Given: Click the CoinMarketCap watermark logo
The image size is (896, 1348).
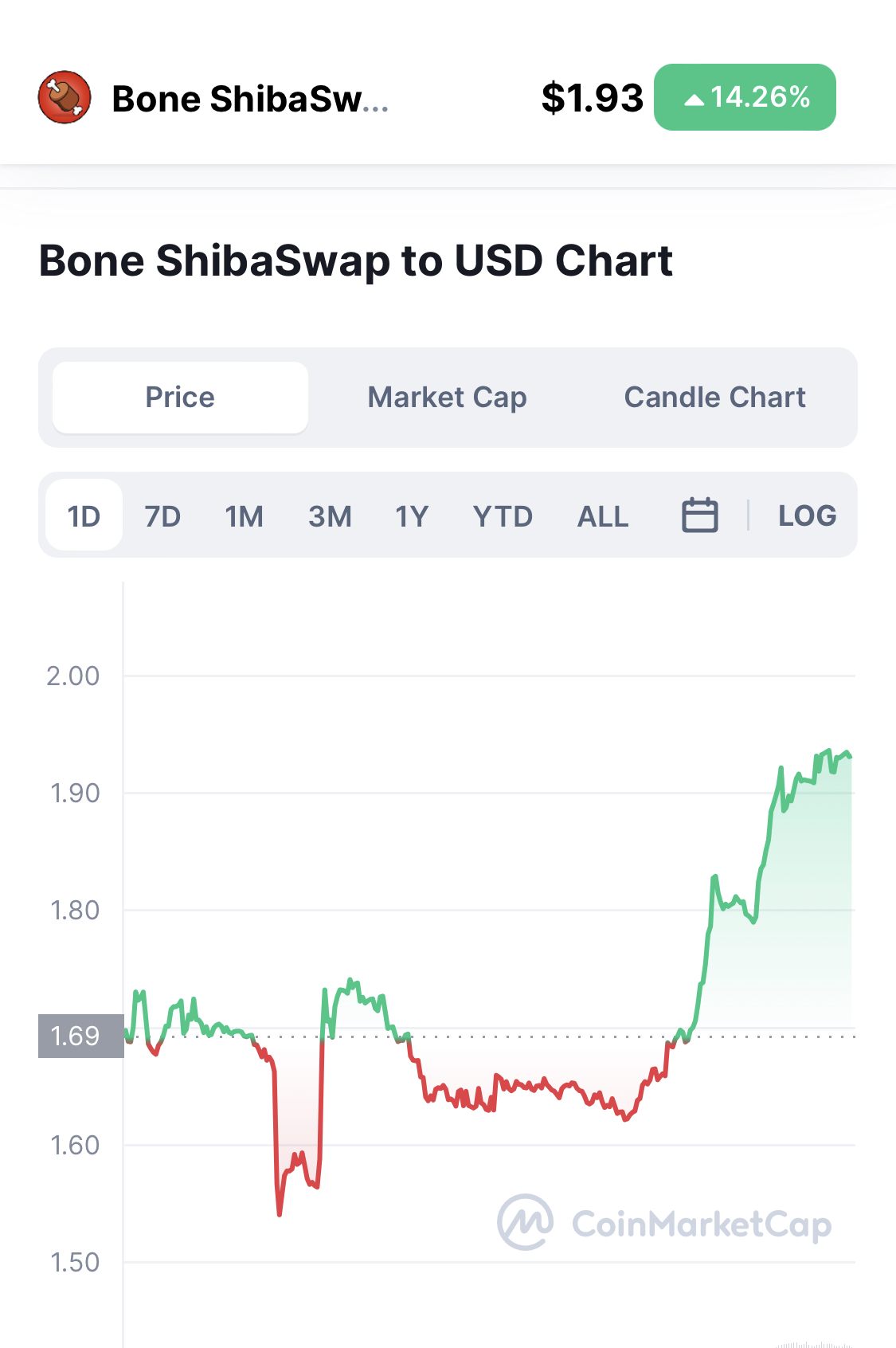Looking at the screenshot, I should tap(665, 1223).
